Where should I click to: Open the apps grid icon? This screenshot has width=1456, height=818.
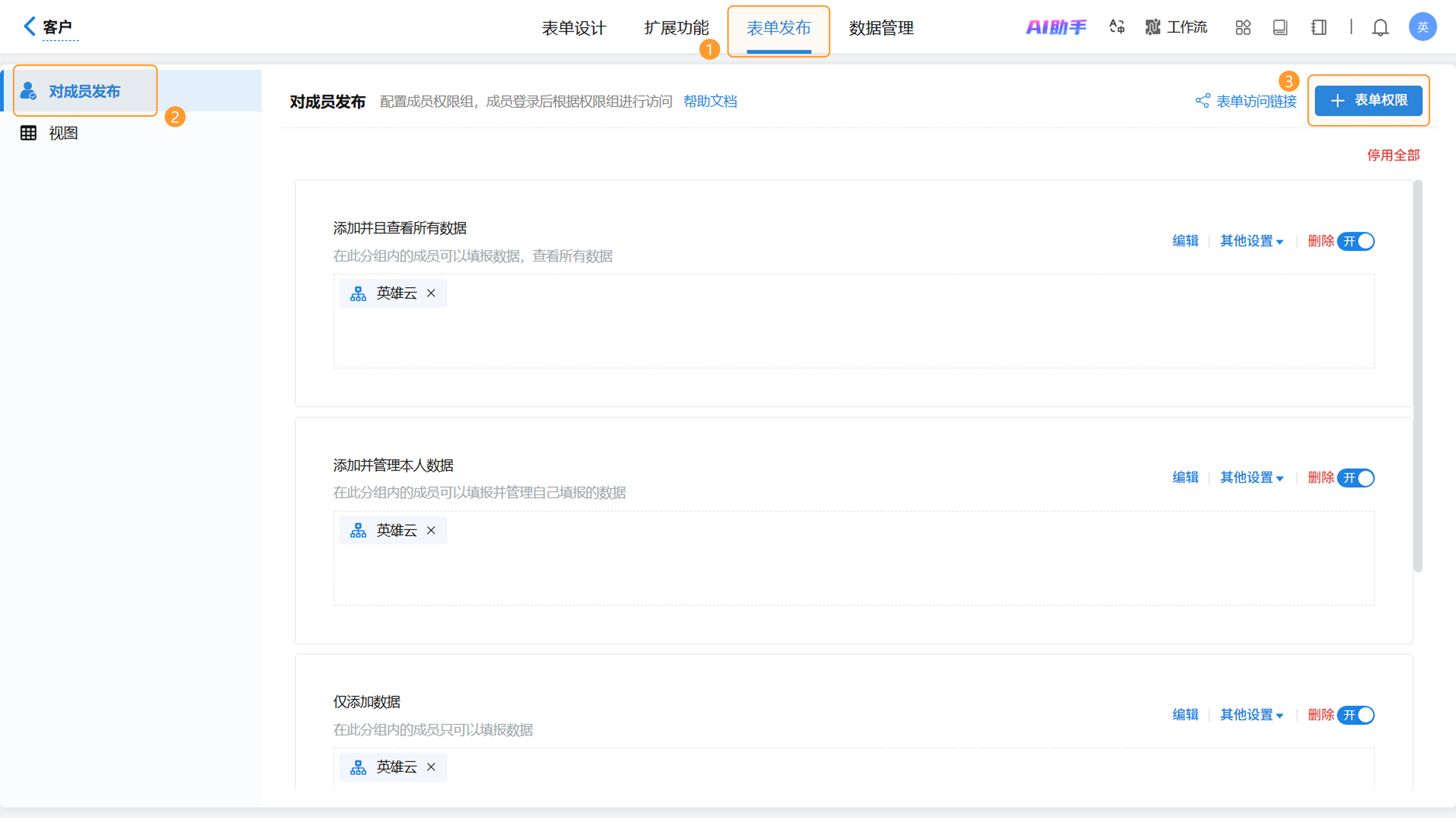tap(1243, 27)
